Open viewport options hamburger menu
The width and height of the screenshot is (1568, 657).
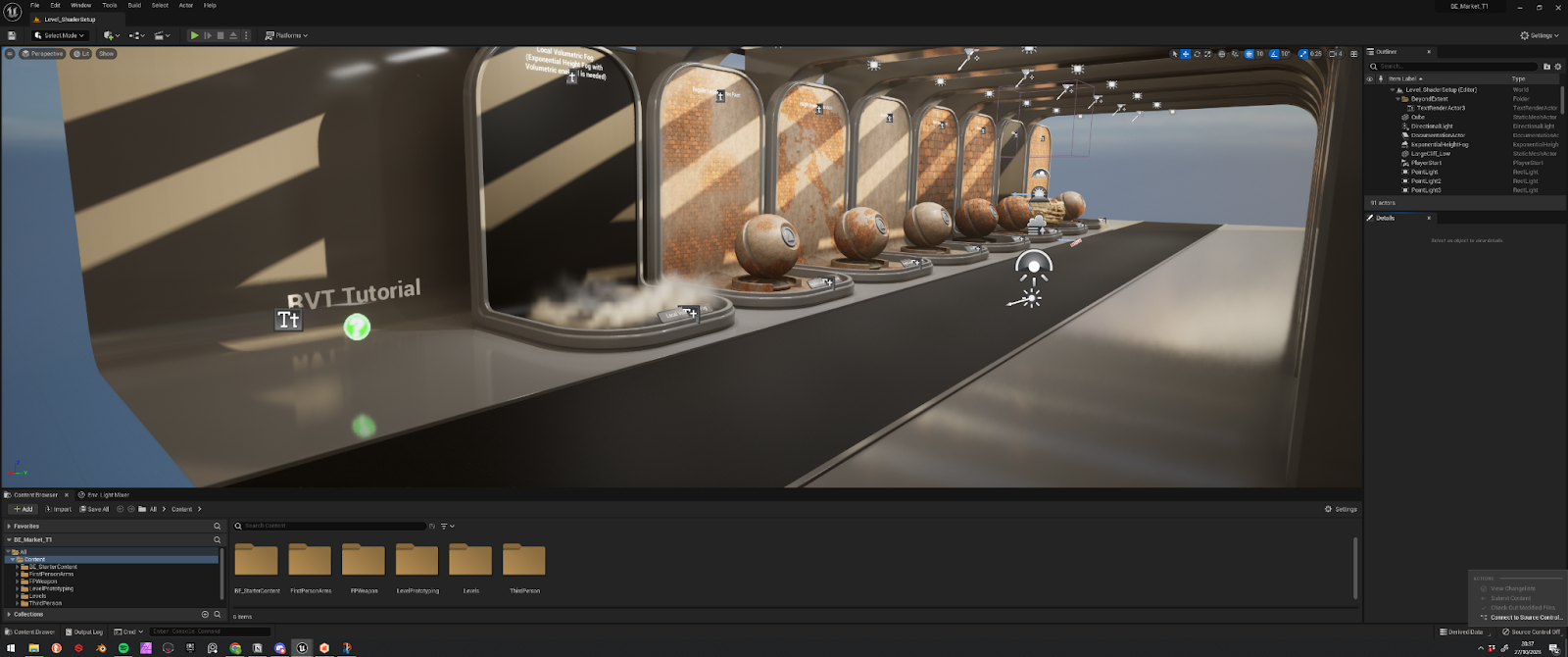(10, 54)
